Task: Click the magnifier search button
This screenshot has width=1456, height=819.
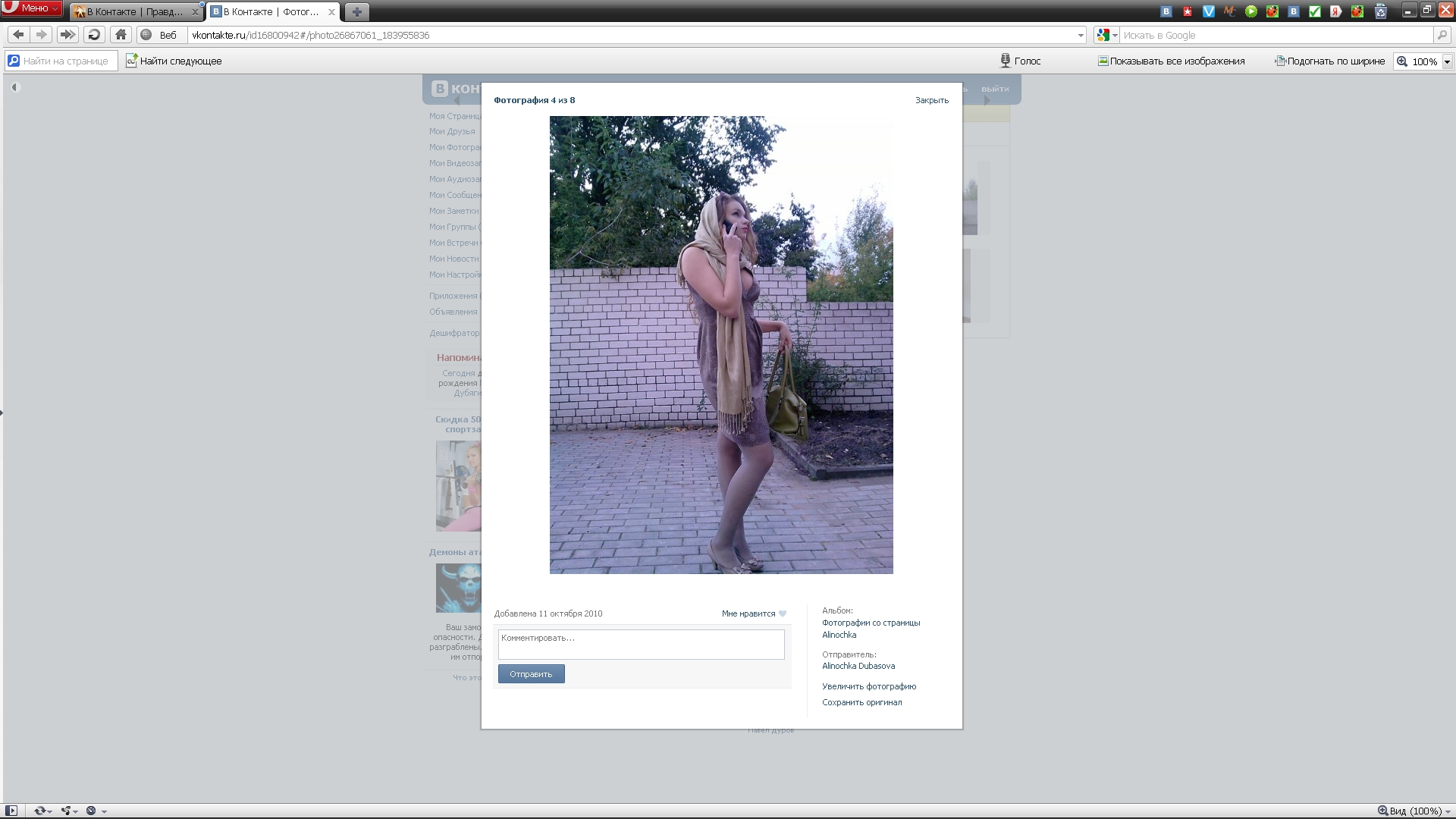Action: [1442, 35]
